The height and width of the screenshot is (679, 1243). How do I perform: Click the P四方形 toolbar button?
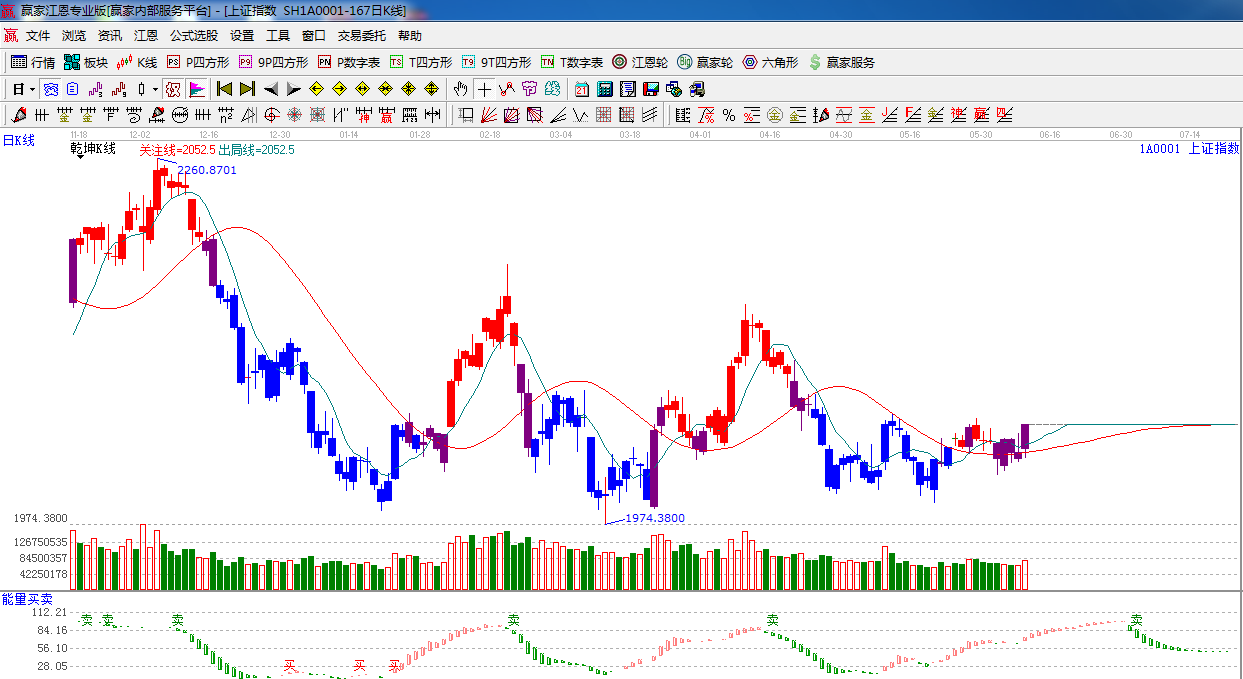point(198,62)
